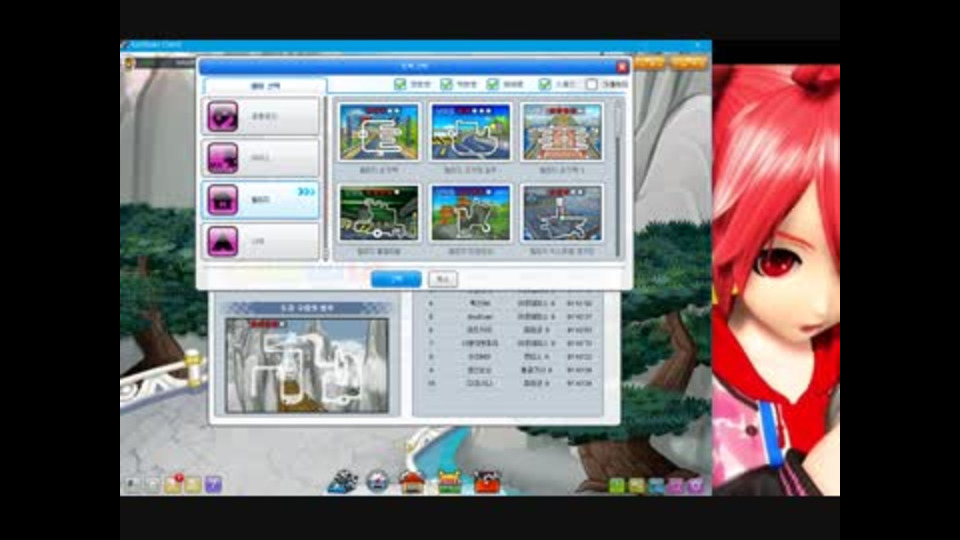Click the round emblem icon in bottom bar
Viewport: 960px width, 540px height.
(377, 481)
